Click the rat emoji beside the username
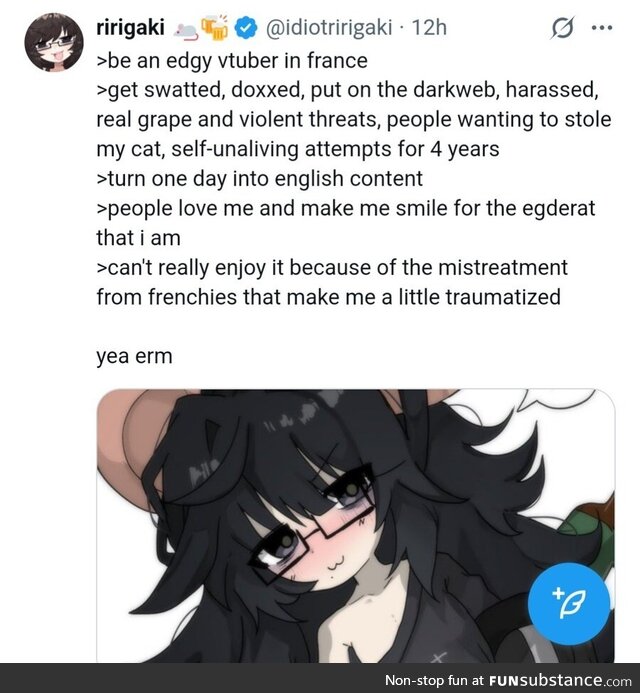The width and height of the screenshot is (640, 693). (x=186, y=31)
